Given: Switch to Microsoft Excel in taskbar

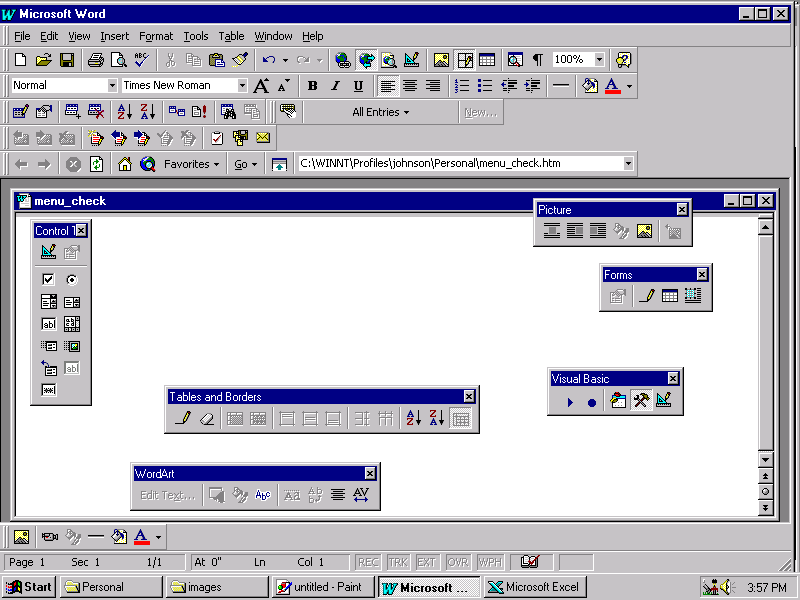Looking at the screenshot, I should tap(535, 587).
